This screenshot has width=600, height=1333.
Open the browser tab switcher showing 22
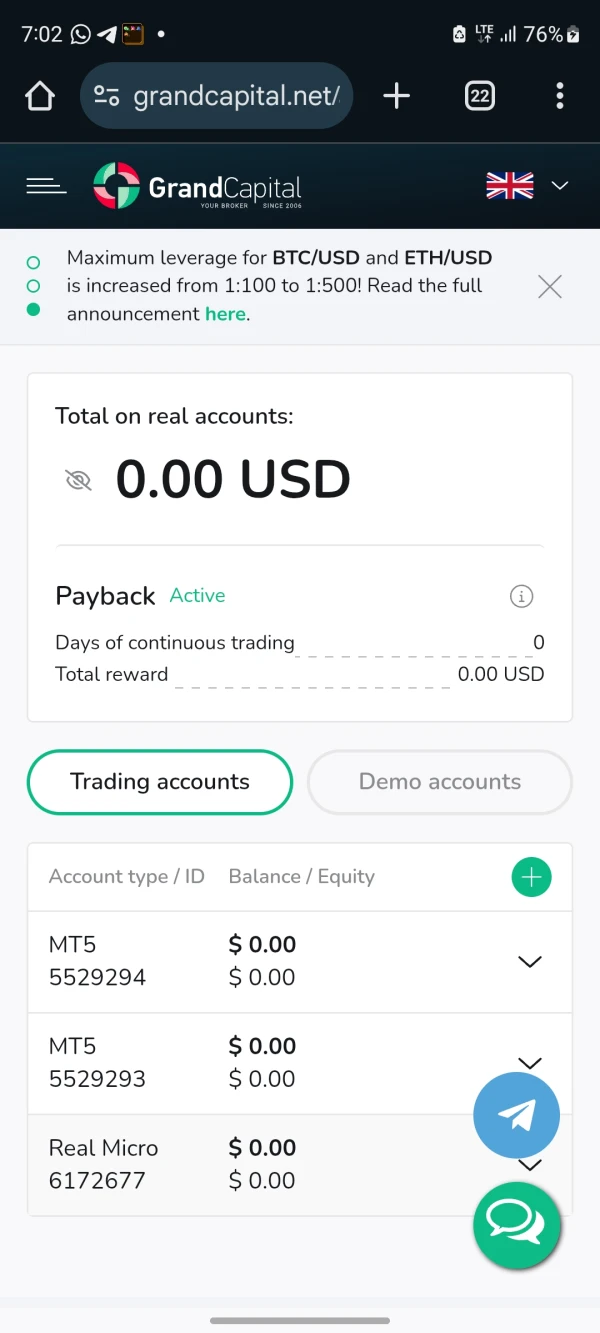[x=480, y=96]
